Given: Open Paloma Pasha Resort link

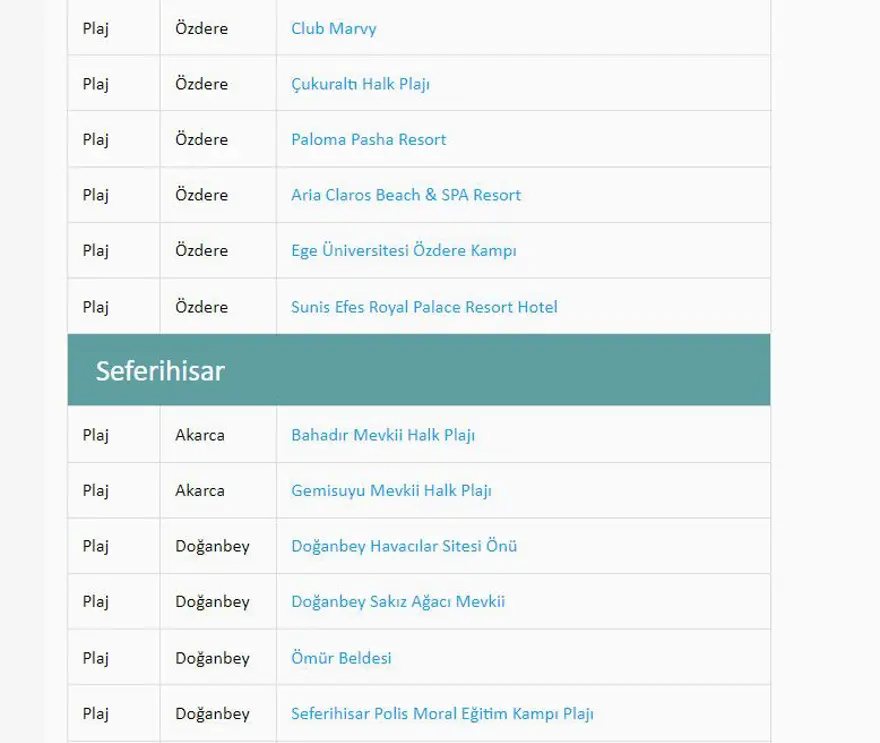Looking at the screenshot, I should (368, 139).
